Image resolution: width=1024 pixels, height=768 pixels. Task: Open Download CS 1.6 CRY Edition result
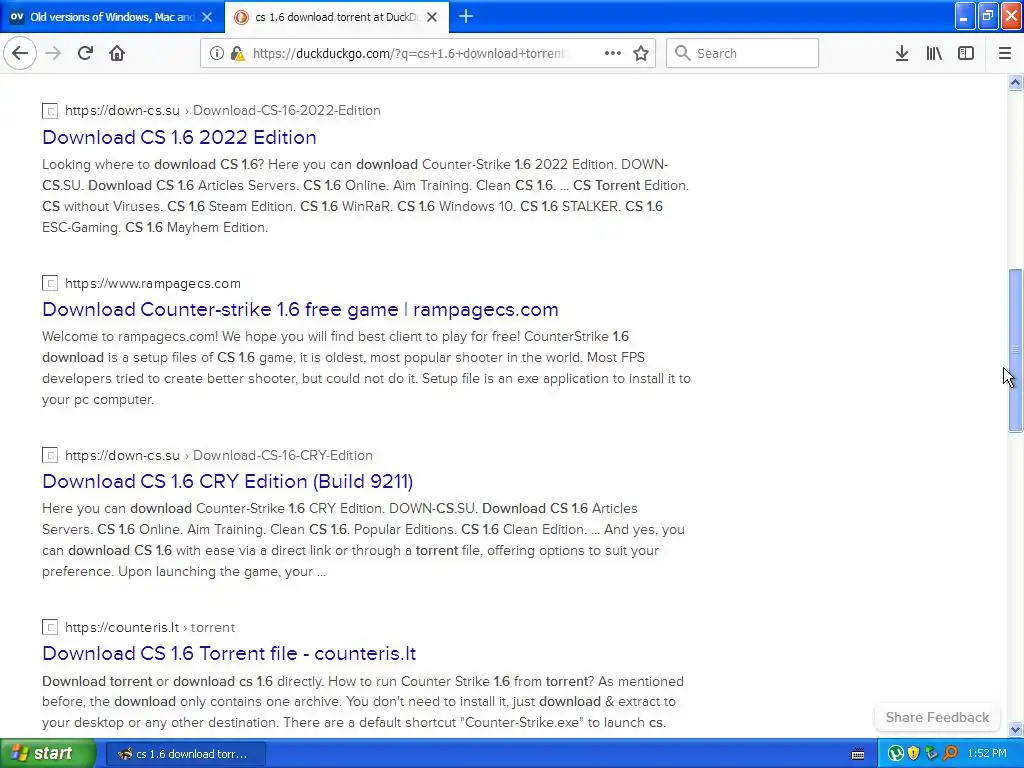(x=227, y=481)
